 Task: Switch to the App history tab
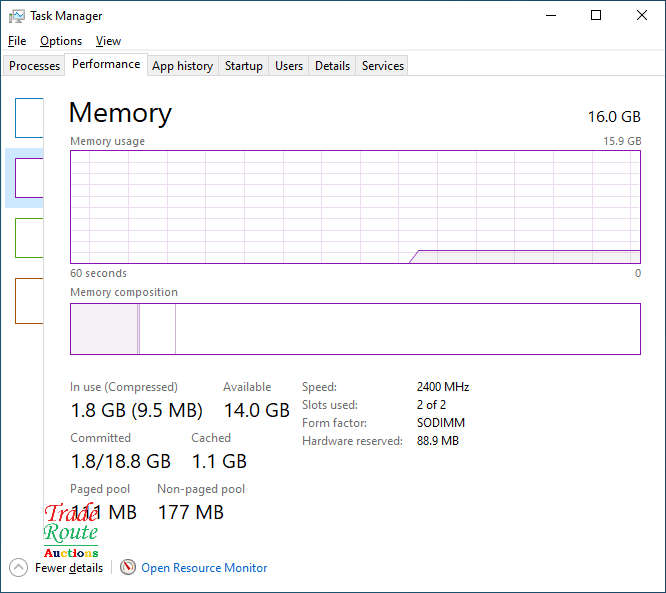coord(183,66)
